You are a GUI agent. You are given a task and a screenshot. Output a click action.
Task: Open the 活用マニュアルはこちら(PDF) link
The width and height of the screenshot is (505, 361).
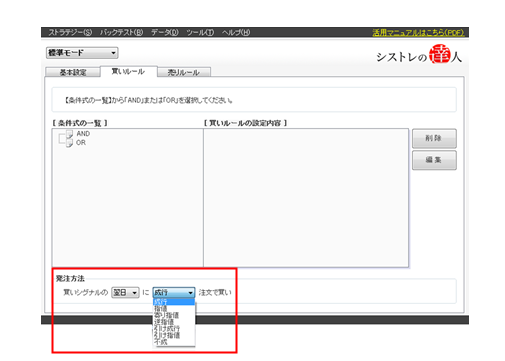418,33
